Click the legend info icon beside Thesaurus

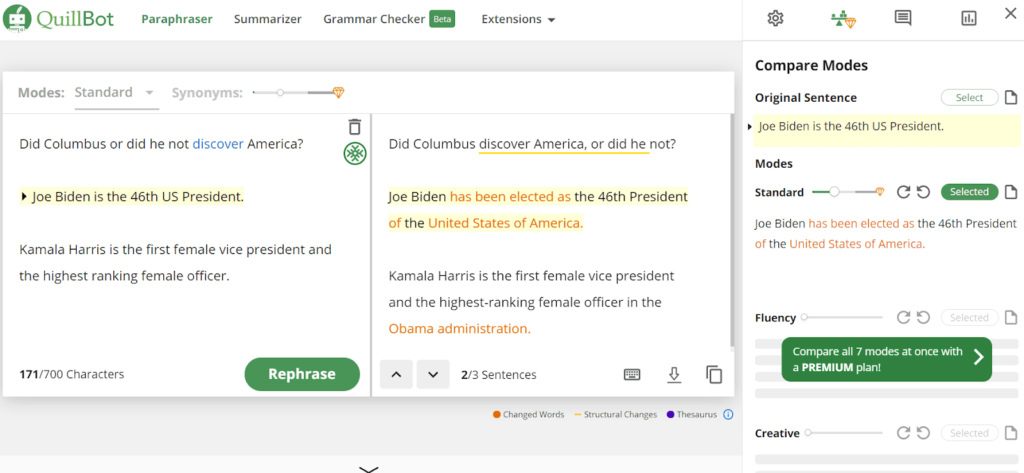(728, 414)
